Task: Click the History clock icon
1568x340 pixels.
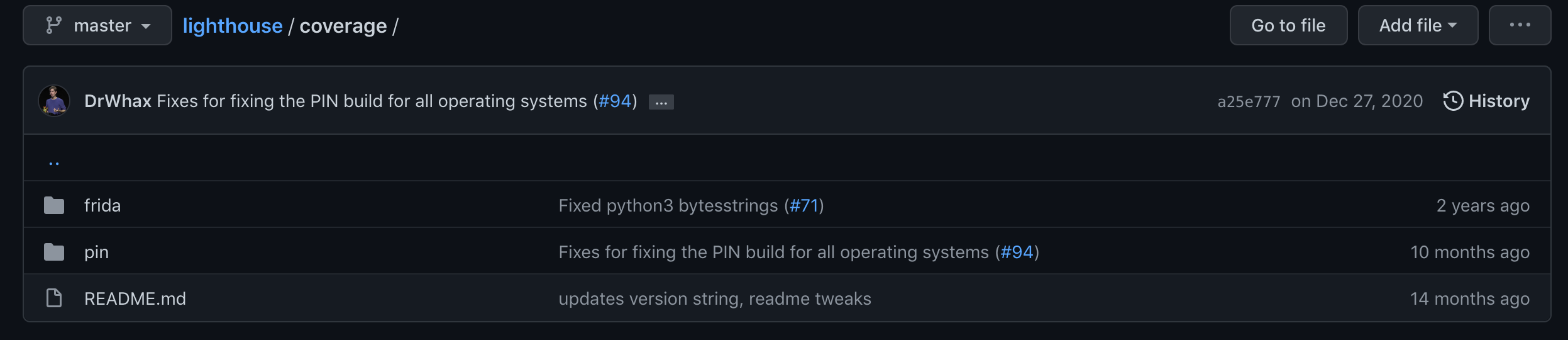Action: pyautogui.click(x=1453, y=101)
